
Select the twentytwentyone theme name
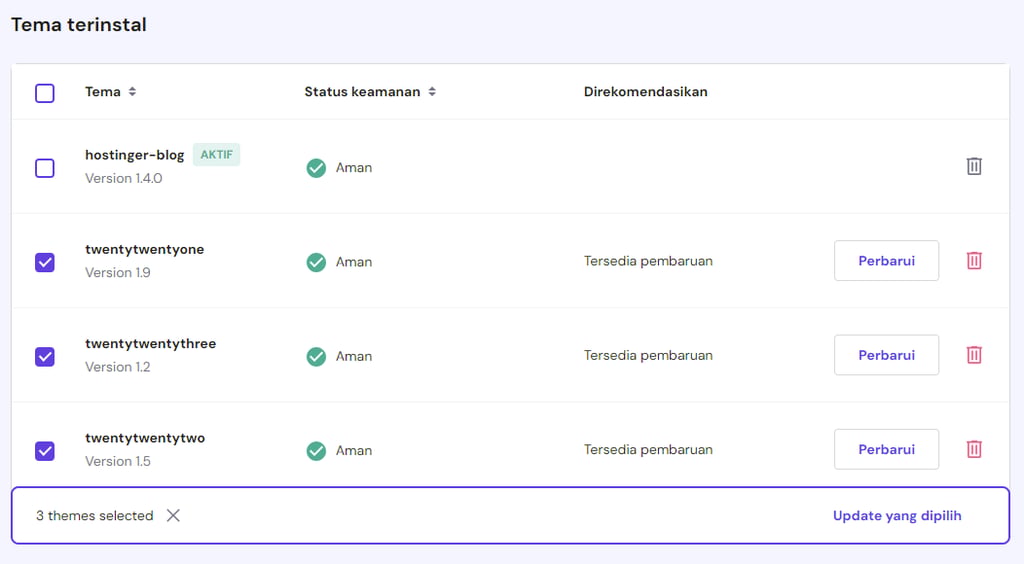(x=144, y=249)
